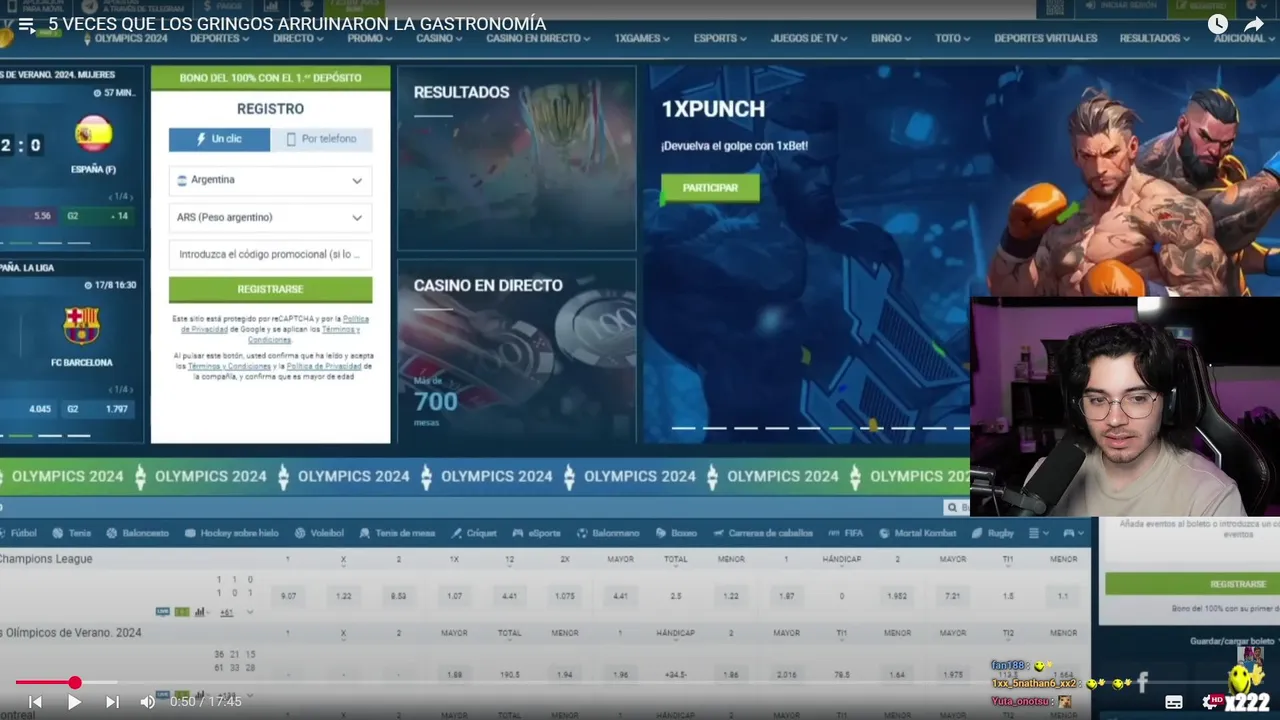Open the statistics chart icon beside +61

pos(200,611)
